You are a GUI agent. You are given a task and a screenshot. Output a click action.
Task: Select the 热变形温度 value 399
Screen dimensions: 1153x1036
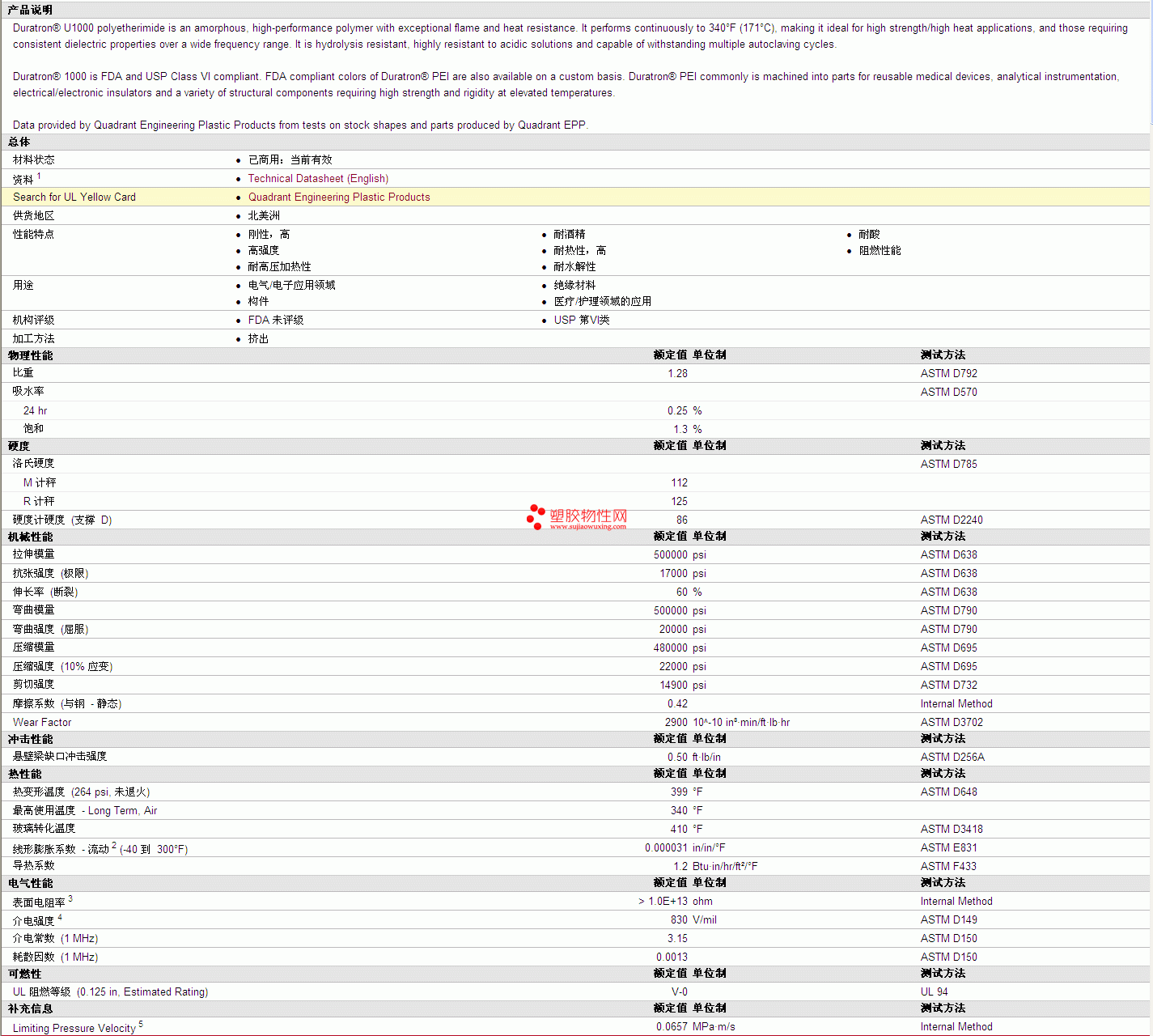point(680,792)
